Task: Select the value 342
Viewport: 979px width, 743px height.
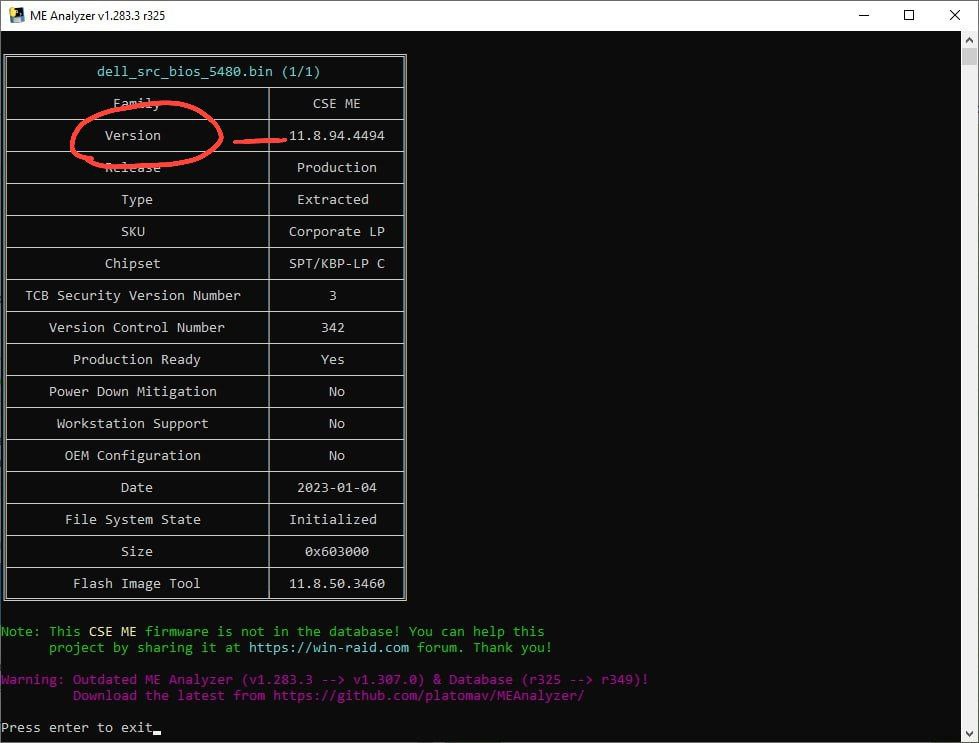Action: pos(333,328)
